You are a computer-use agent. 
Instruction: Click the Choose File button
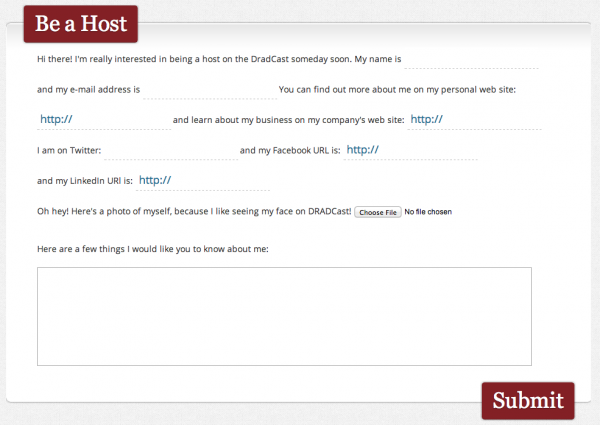pos(378,212)
